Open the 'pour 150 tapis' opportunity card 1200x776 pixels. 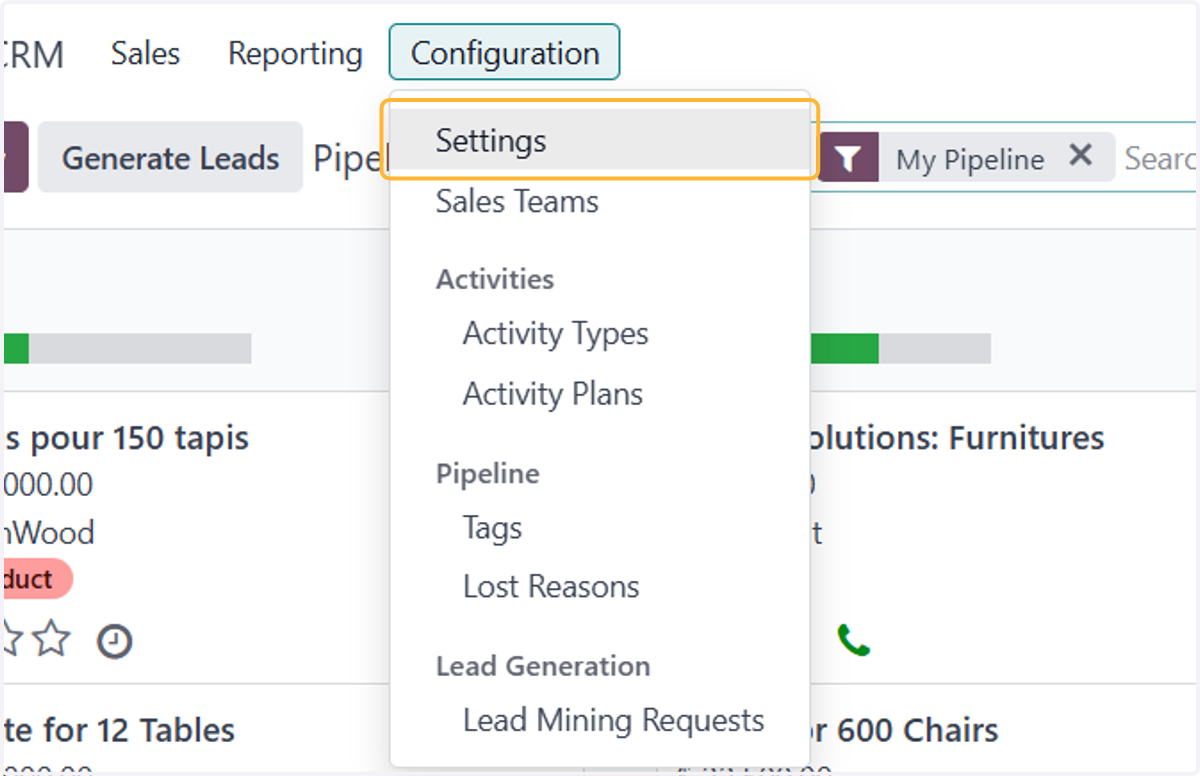coord(126,437)
